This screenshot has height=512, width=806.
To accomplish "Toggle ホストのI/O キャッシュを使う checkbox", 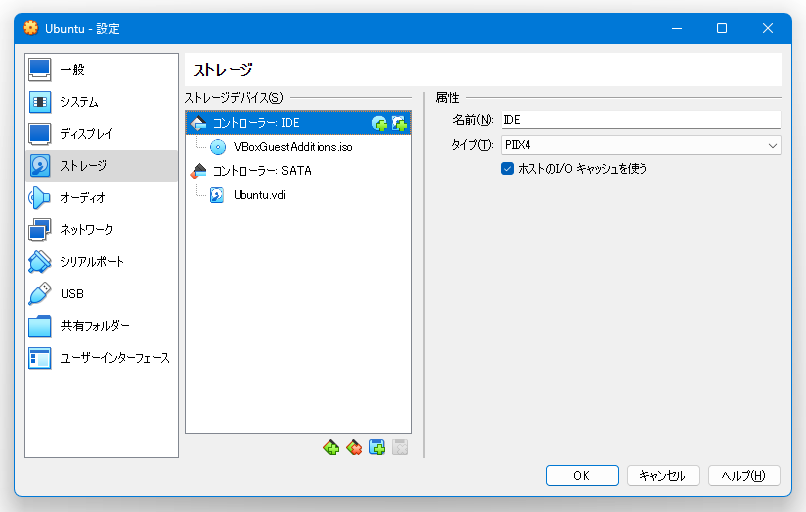I will tap(507, 169).
